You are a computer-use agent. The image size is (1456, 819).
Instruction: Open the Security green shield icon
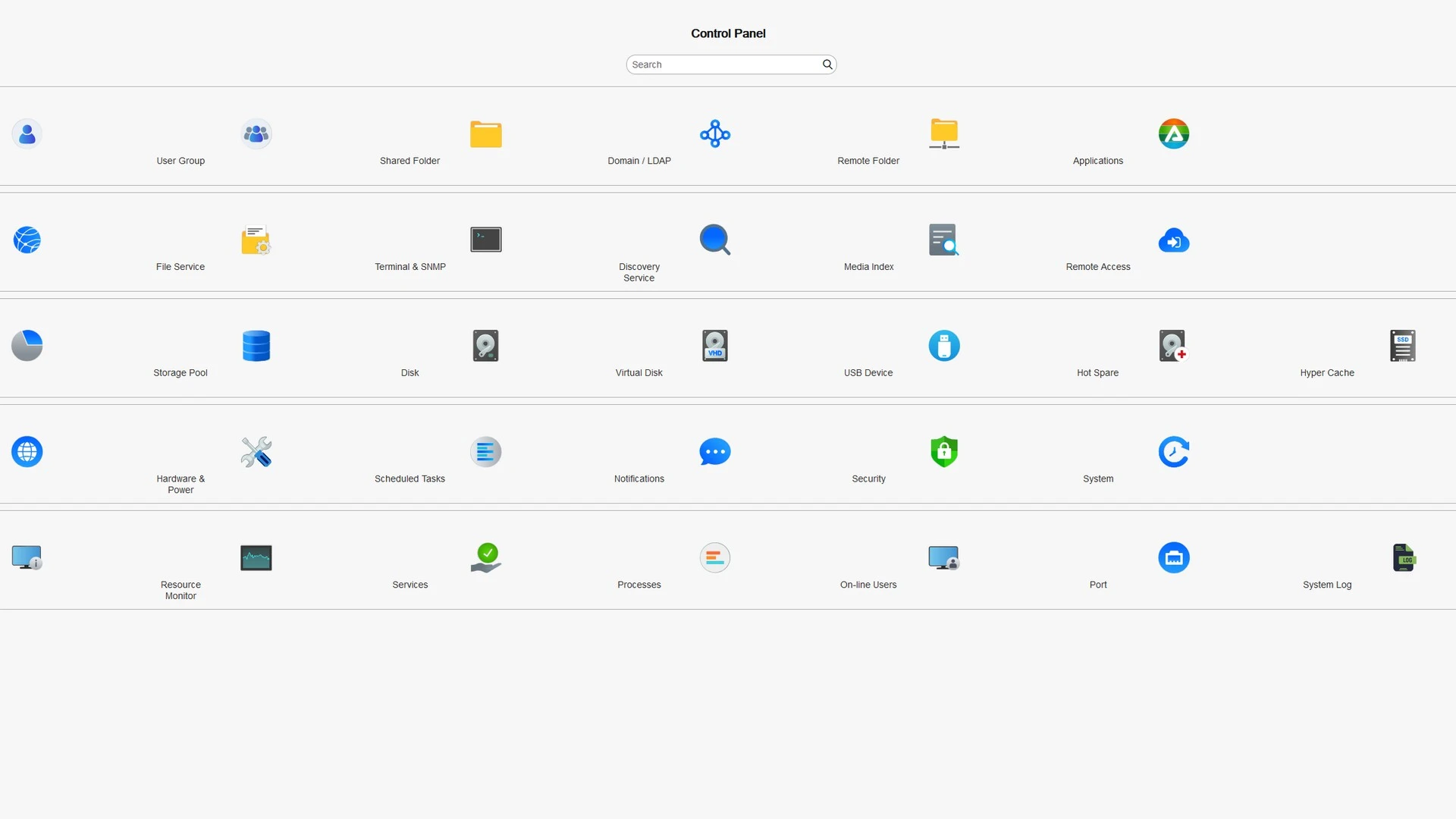944,452
